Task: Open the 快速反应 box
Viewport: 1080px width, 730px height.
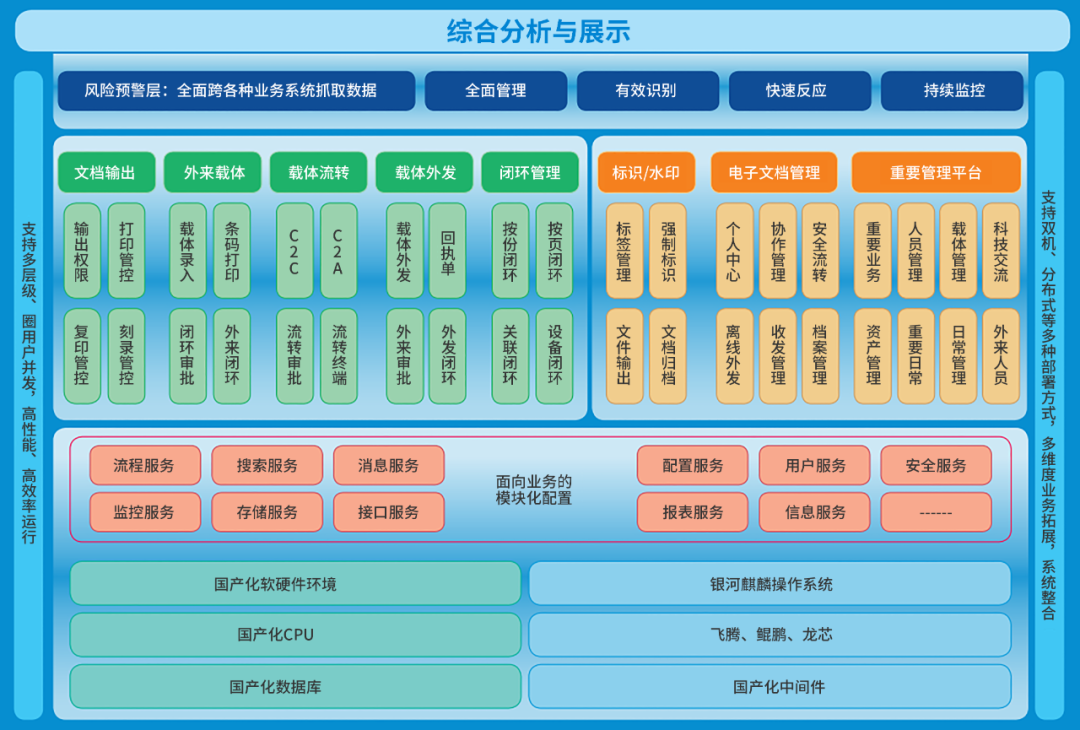Action: coord(798,90)
